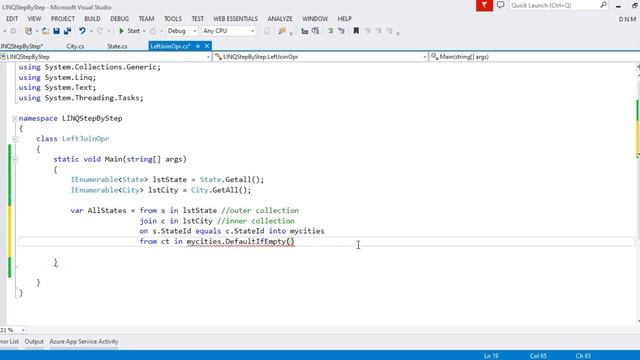Open the WEB ESSENTIALS menu
Image resolution: width=640 pixels, height=360 pixels.
[x=236, y=19]
